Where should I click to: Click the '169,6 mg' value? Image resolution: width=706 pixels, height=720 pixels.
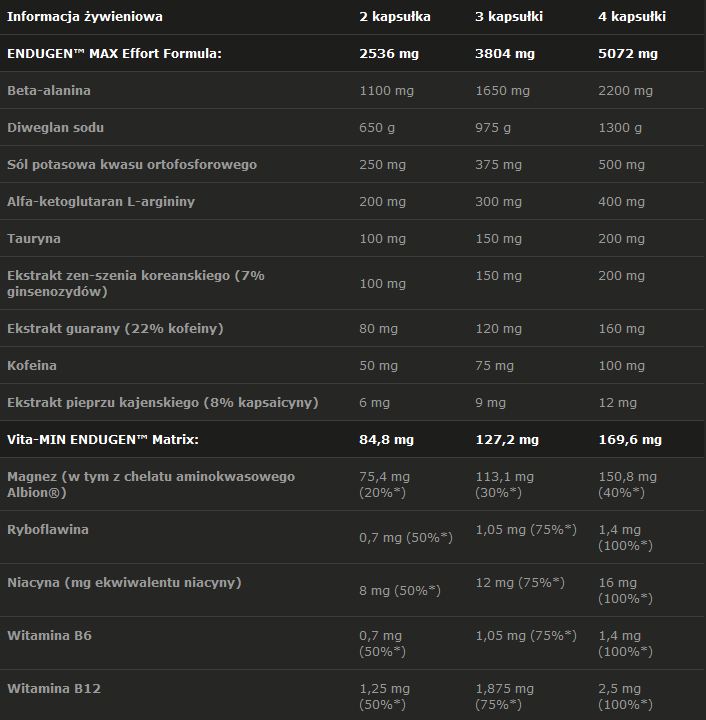point(630,439)
